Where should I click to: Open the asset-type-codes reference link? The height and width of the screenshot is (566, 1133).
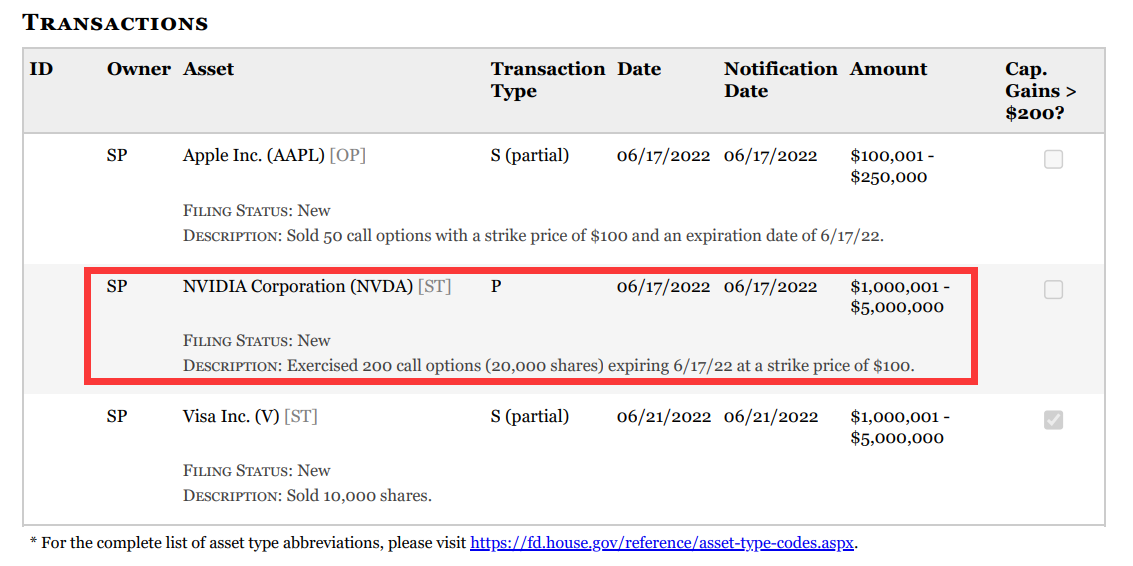[662, 544]
